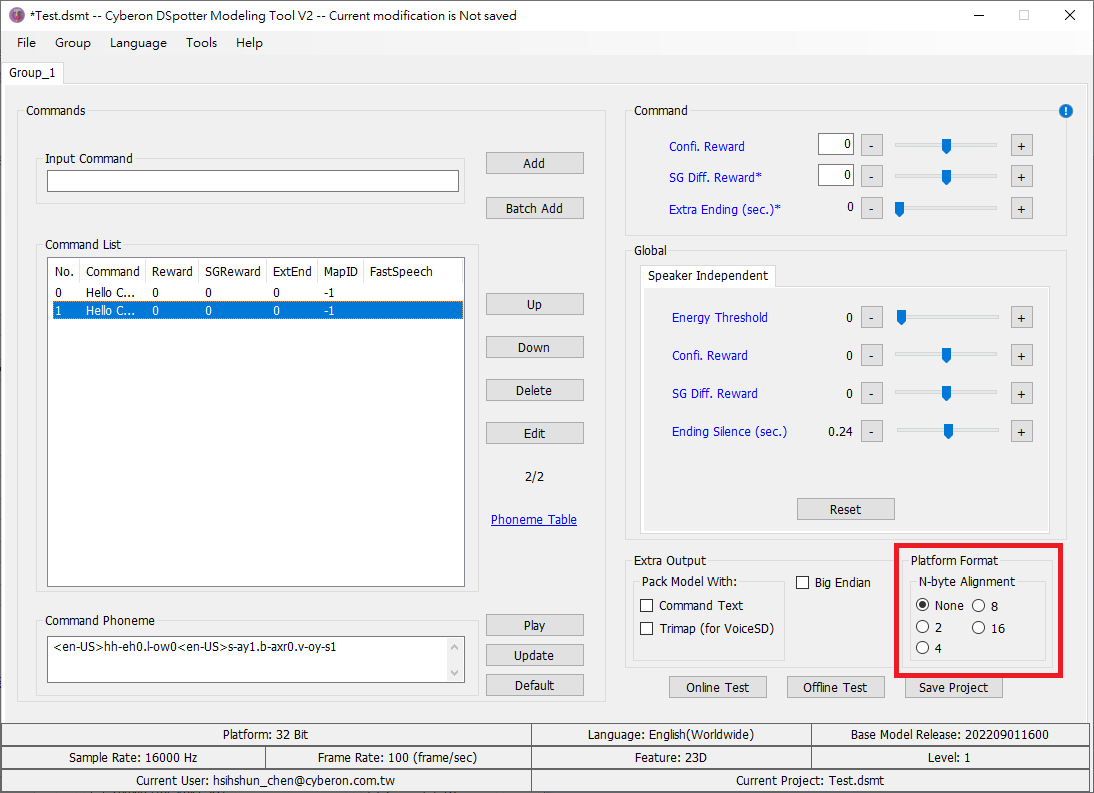Select command row number 0

click(x=257, y=292)
